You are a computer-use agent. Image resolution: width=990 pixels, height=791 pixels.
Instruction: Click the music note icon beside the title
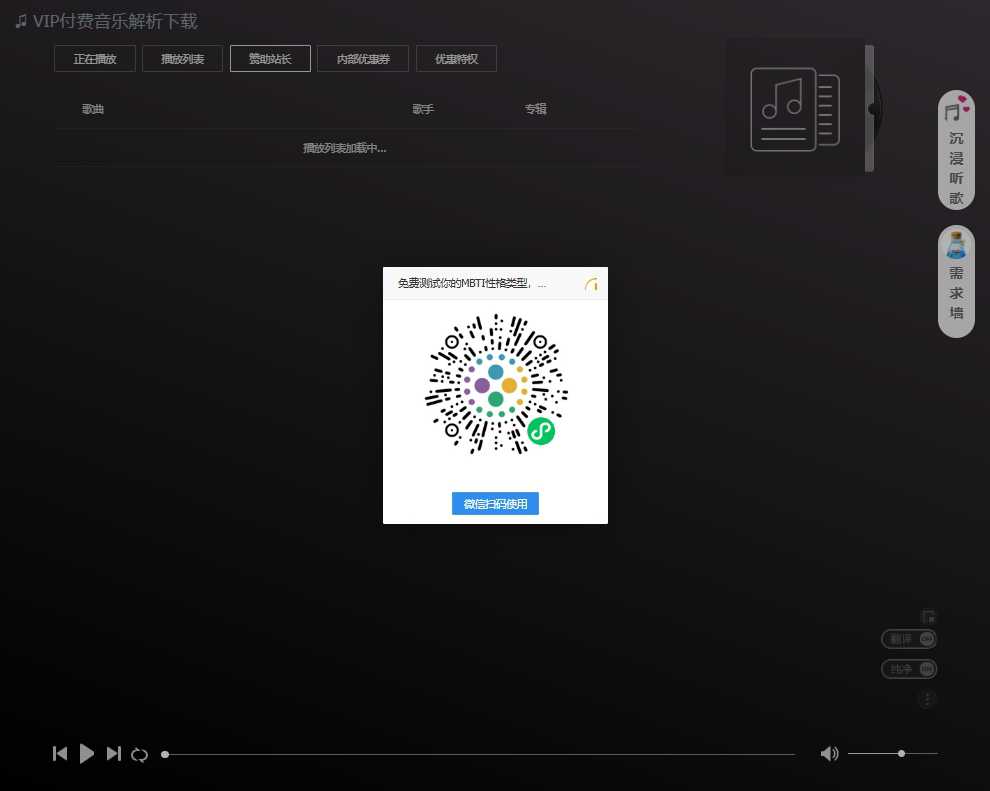[x=21, y=21]
